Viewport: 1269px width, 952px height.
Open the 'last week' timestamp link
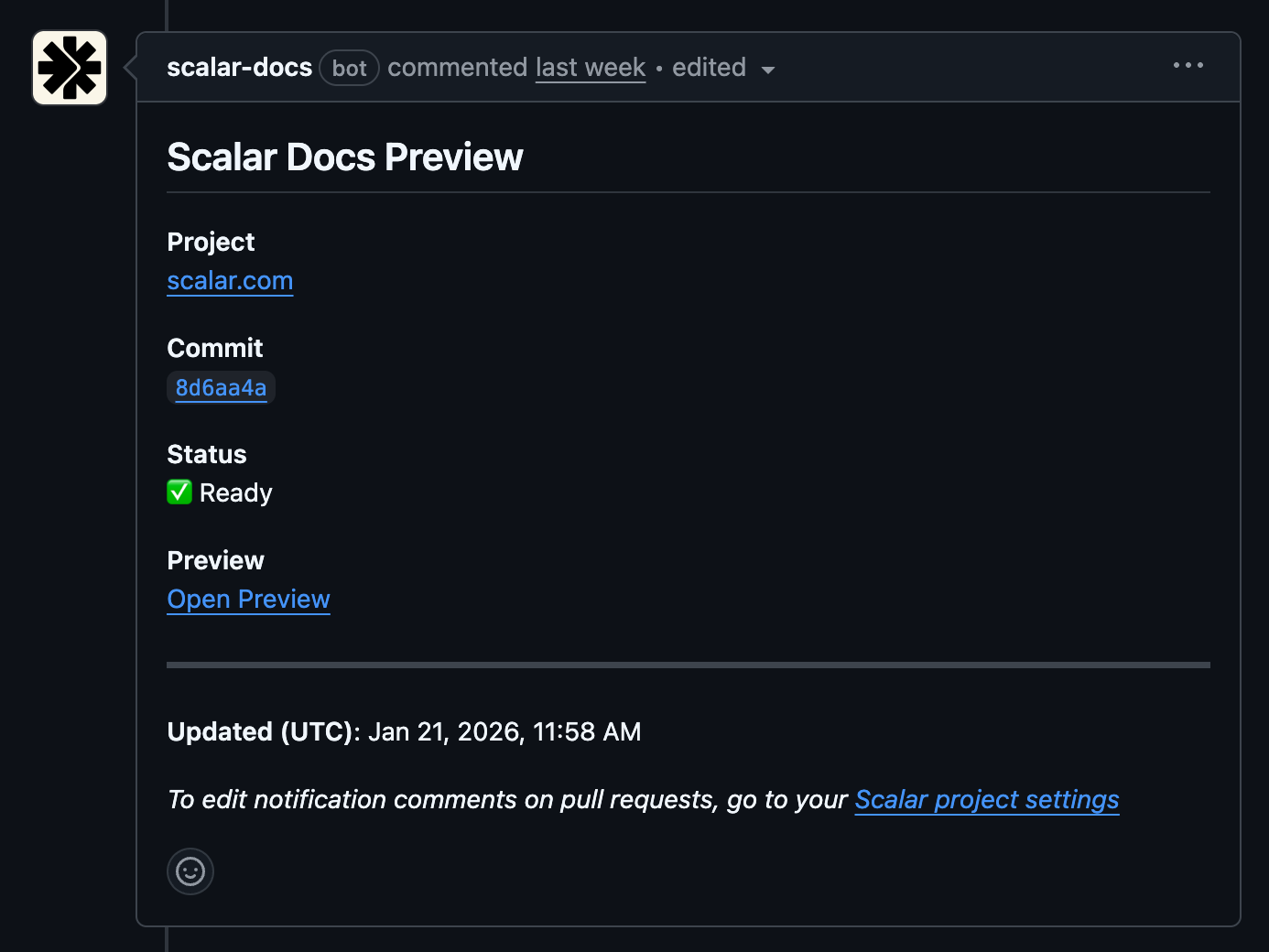coord(591,68)
